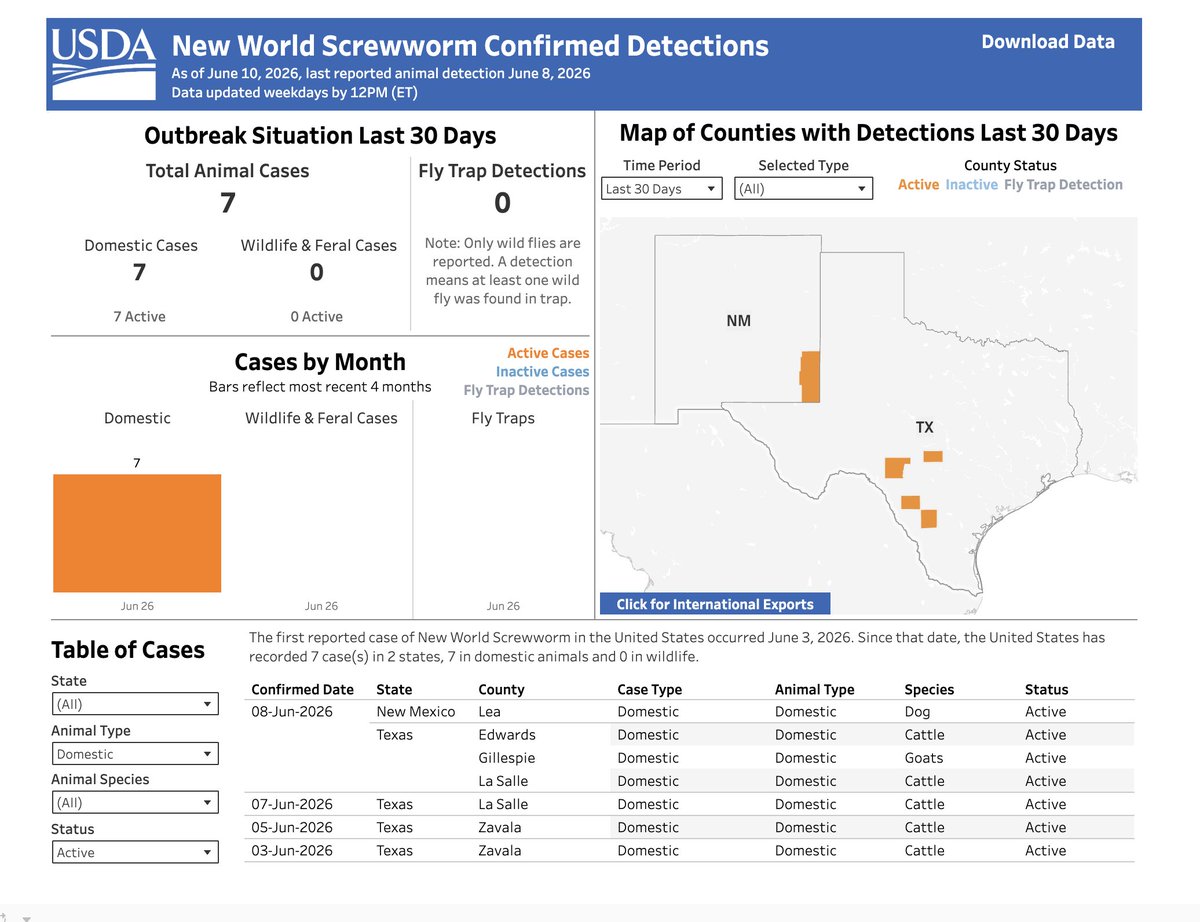This screenshot has width=1200, height=922.
Task: Click the TX state label on map
Action: [924, 427]
